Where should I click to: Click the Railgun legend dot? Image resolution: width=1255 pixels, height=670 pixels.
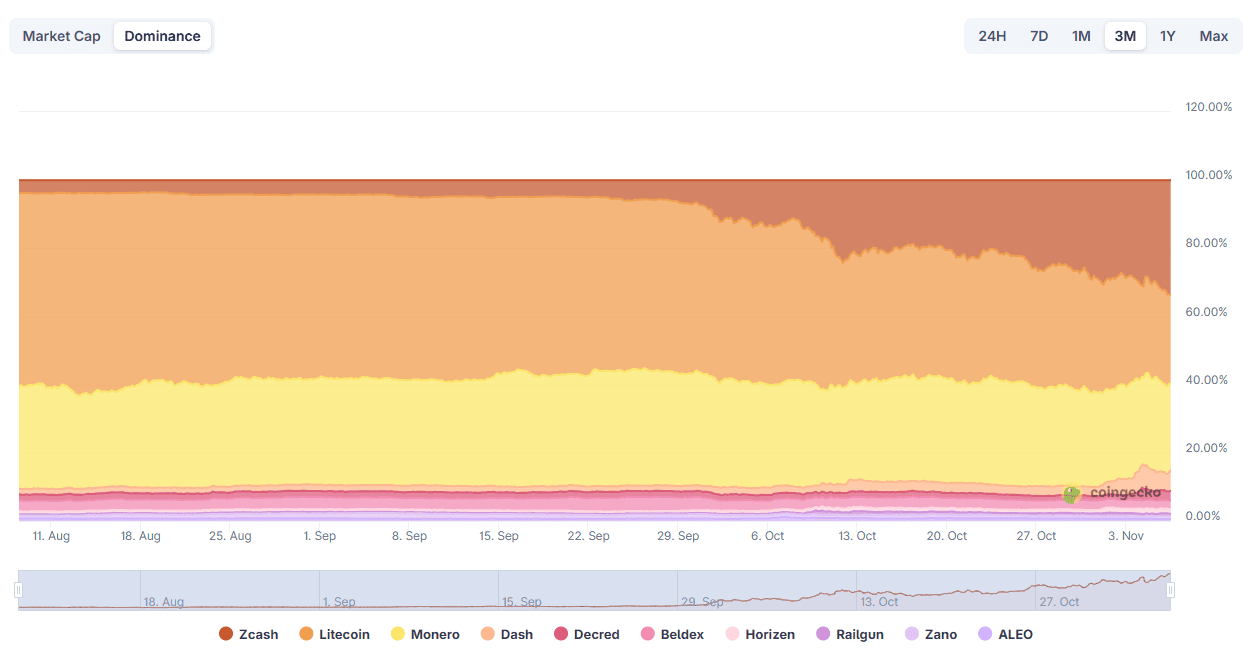click(x=824, y=634)
